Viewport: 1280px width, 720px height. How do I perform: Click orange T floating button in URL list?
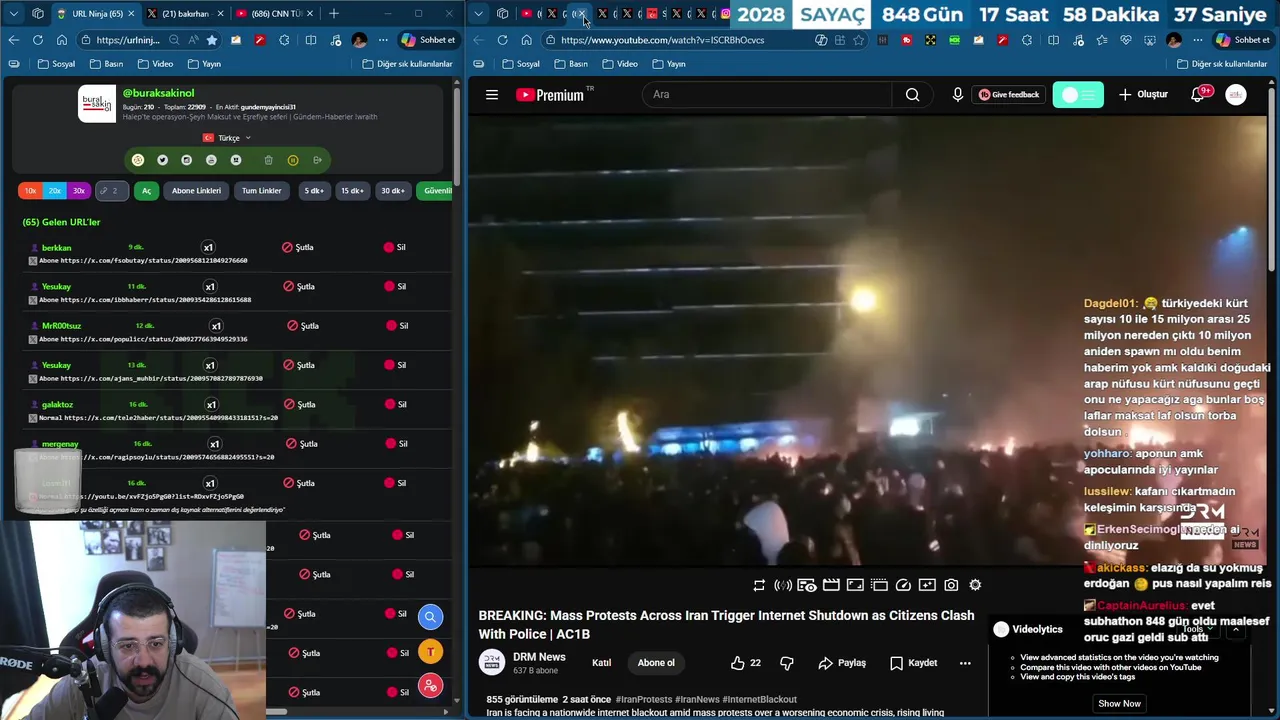pos(430,652)
